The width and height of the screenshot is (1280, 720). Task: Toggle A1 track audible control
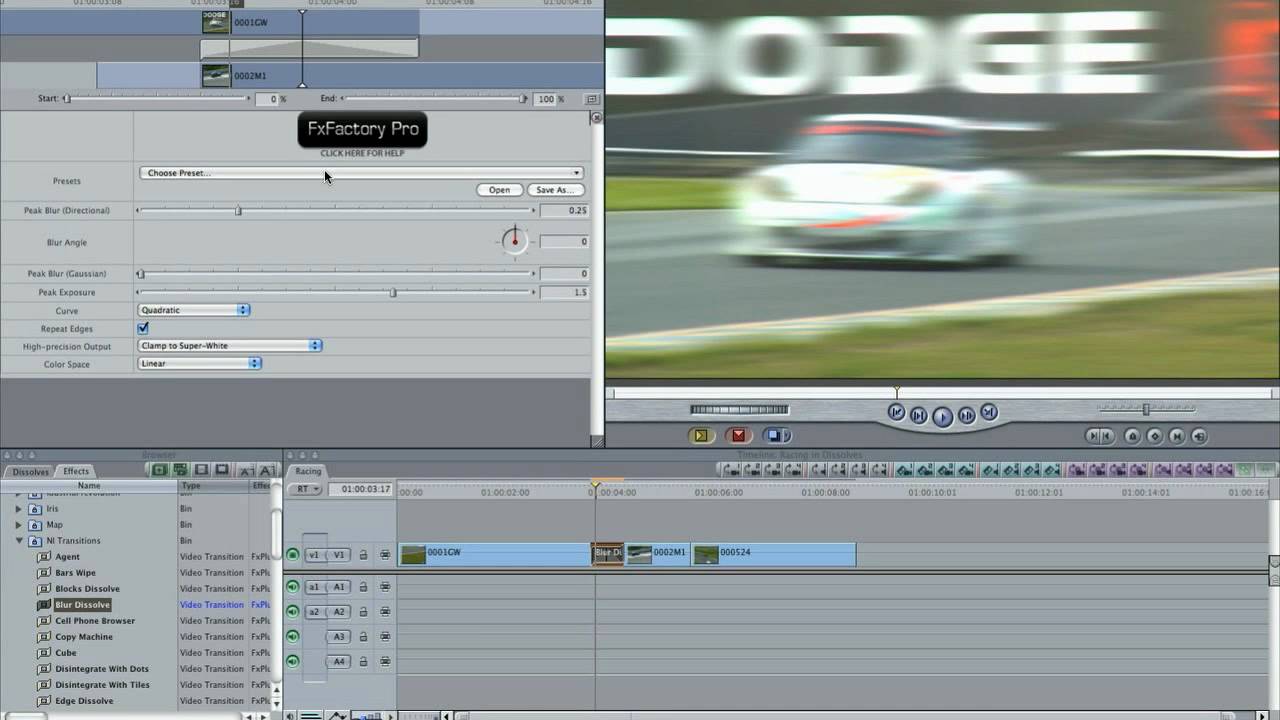(x=293, y=587)
